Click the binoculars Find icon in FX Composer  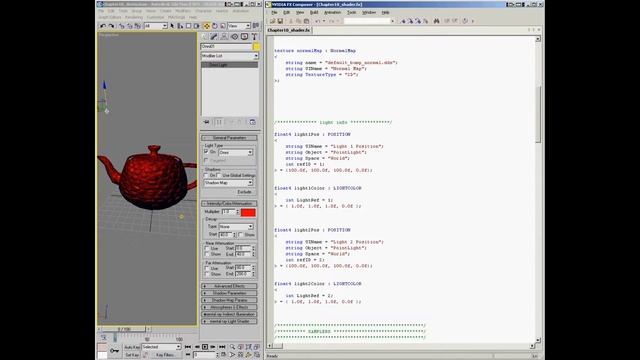click(x=436, y=21)
